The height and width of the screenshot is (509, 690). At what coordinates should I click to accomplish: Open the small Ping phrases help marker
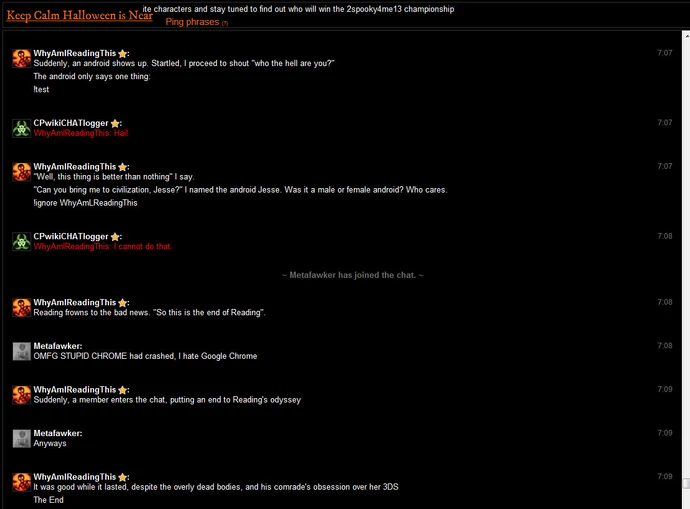tap(225, 23)
